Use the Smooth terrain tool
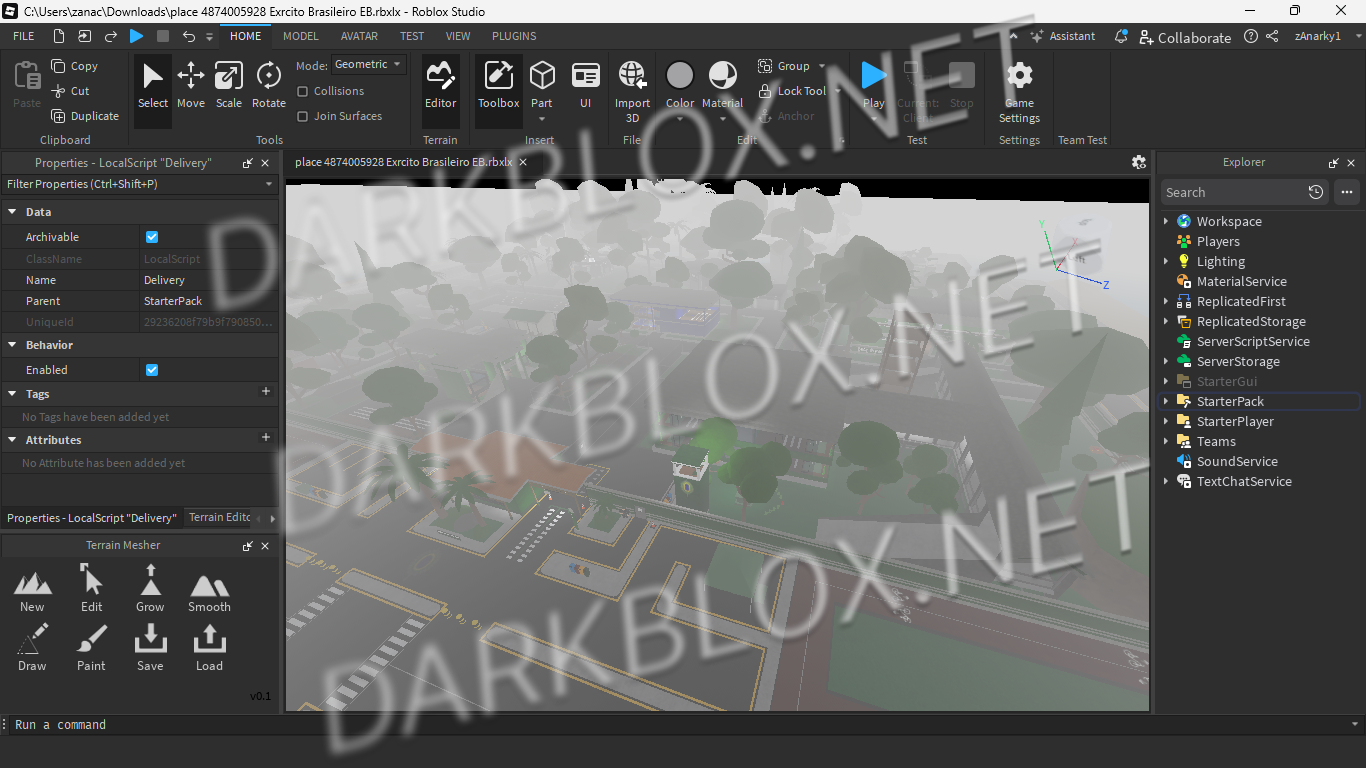This screenshot has height=768, width=1366. point(209,590)
